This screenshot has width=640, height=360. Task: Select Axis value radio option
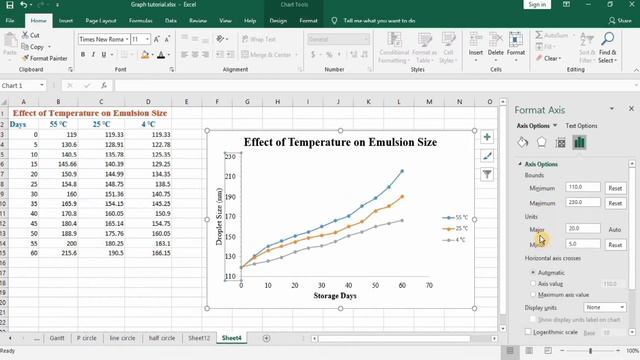[533, 283]
